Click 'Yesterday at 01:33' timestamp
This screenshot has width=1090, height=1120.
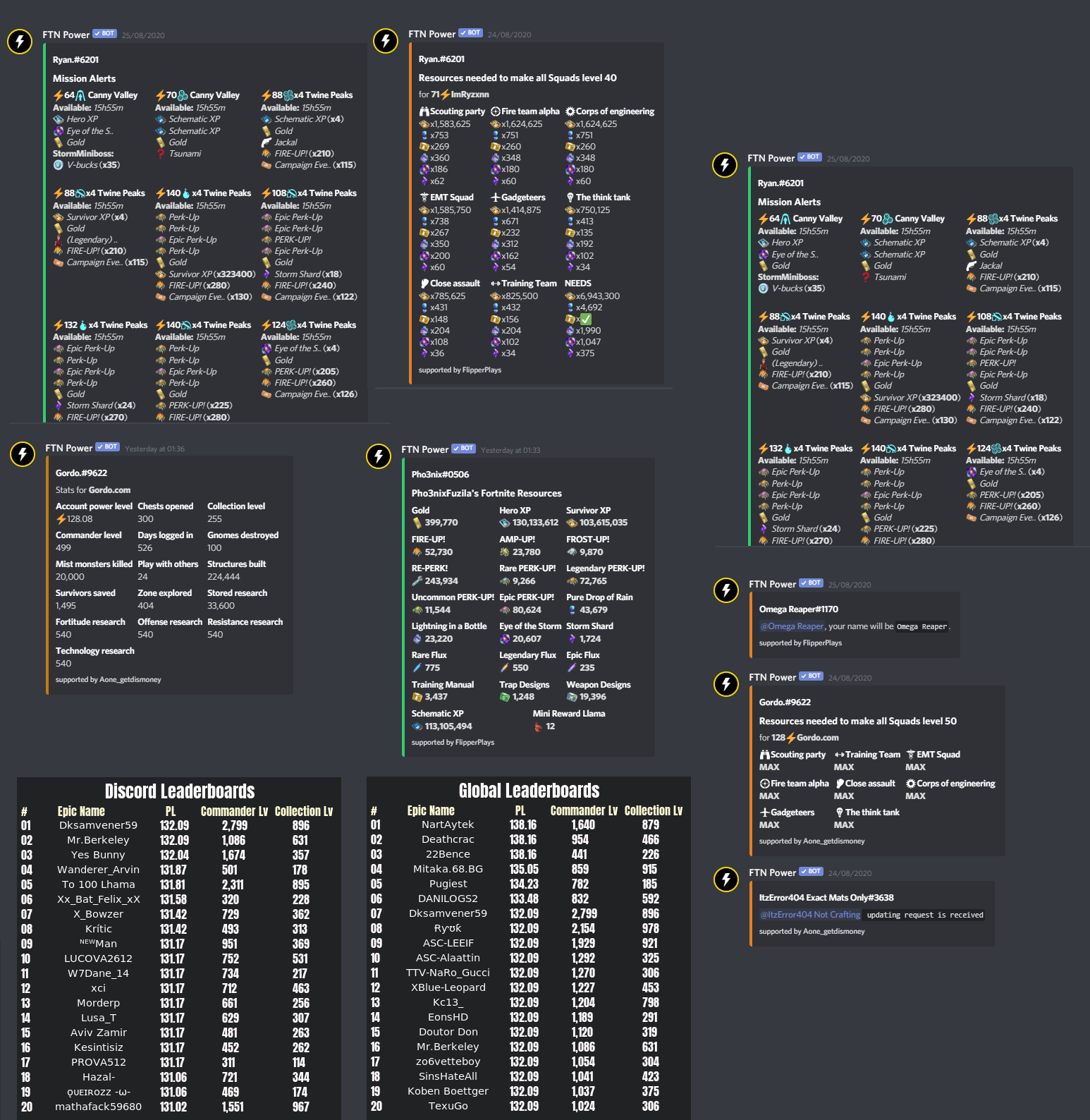pos(510,450)
